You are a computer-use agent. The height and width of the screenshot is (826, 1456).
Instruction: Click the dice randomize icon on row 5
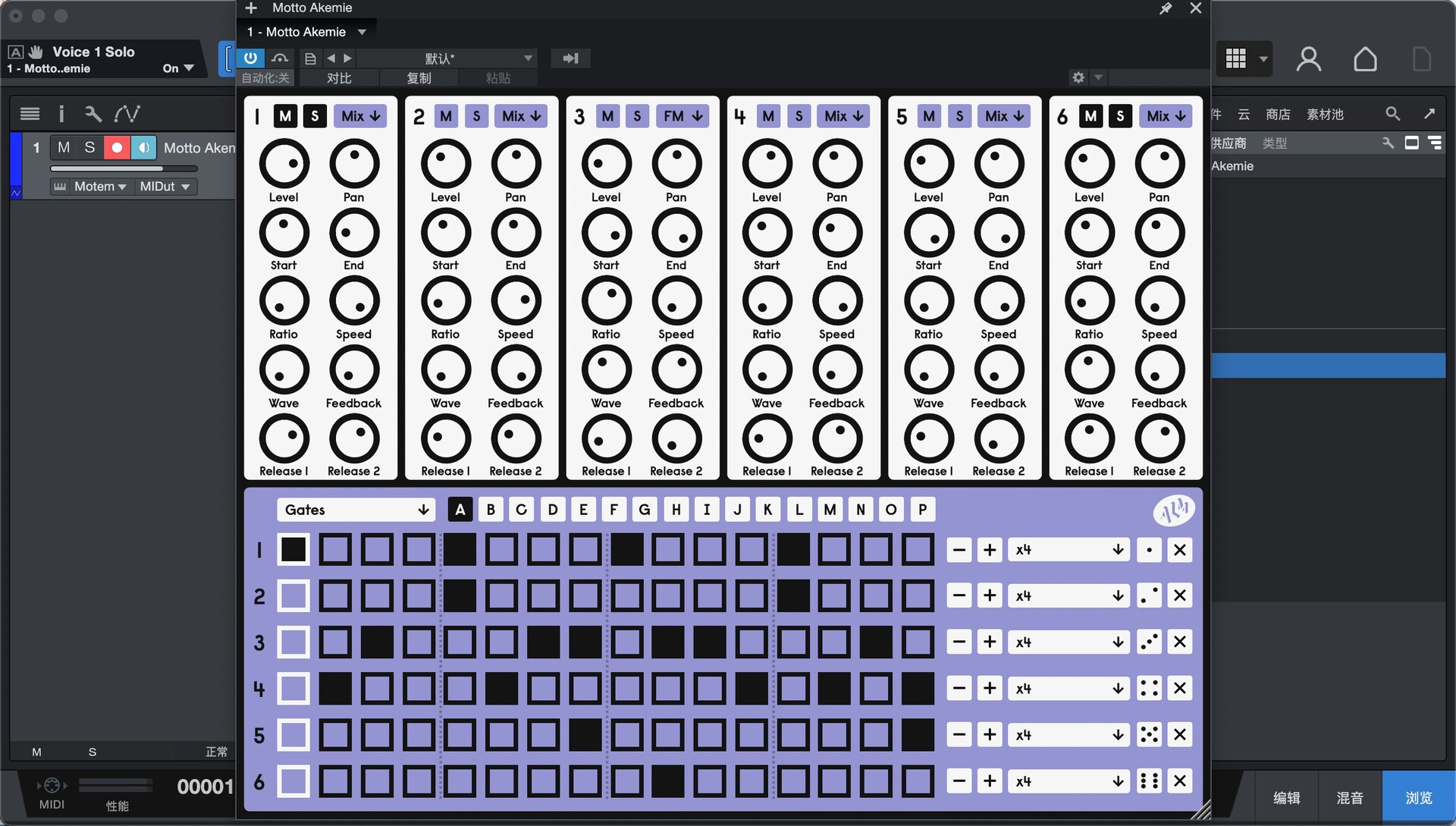pos(1149,734)
